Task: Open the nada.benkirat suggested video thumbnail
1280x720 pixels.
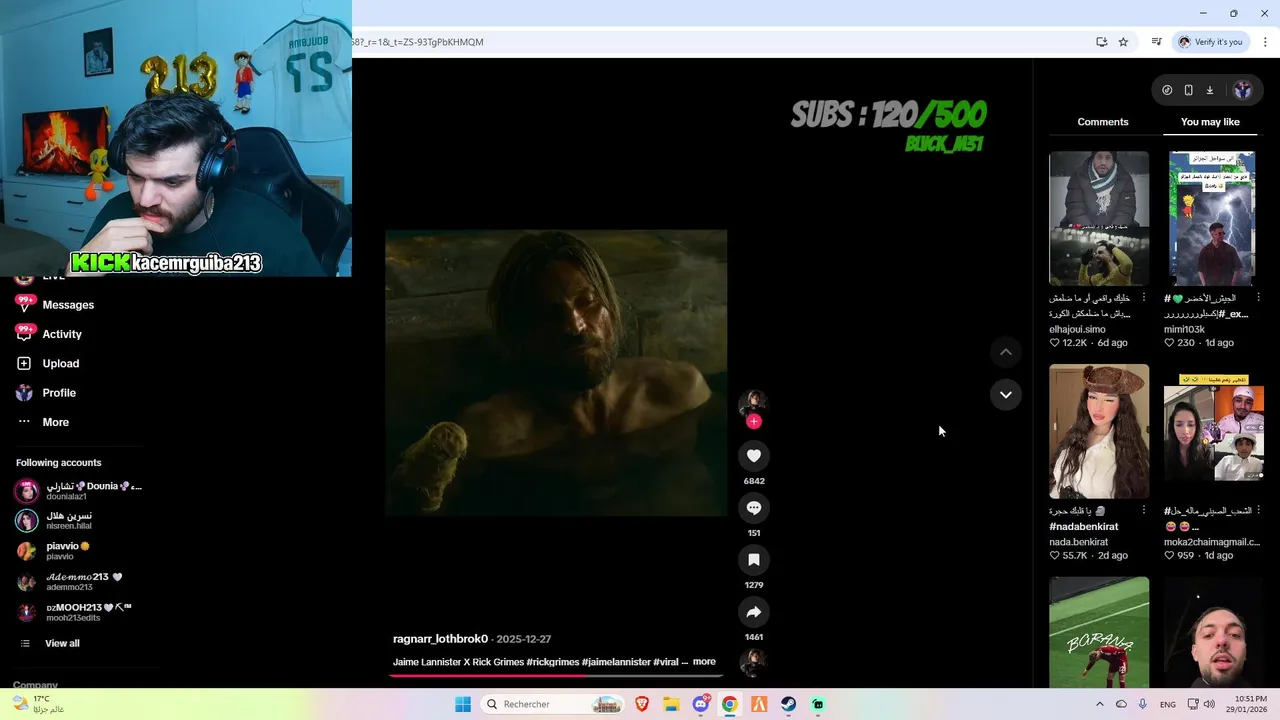Action: [1099, 431]
